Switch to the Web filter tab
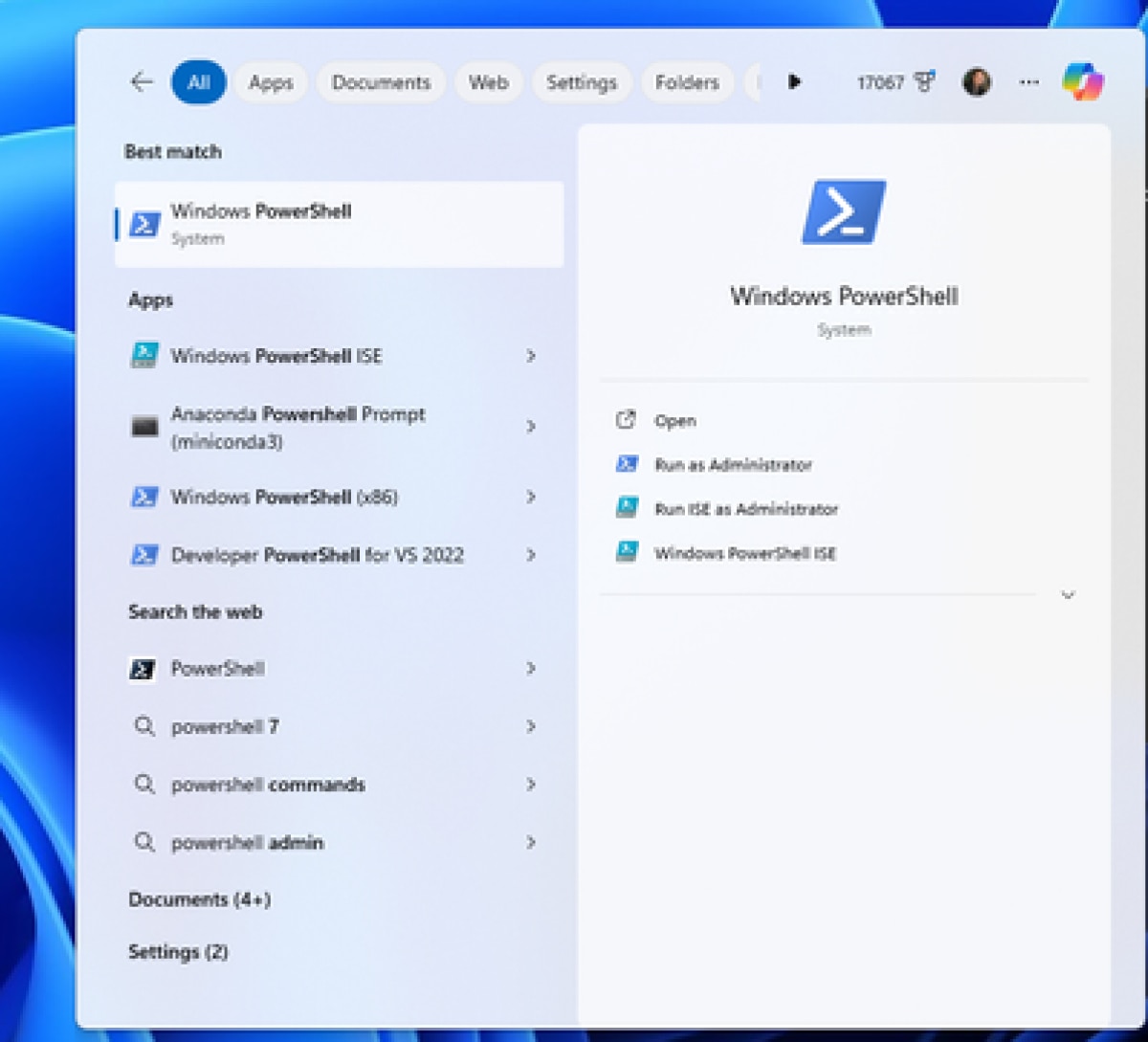 (x=488, y=82)
